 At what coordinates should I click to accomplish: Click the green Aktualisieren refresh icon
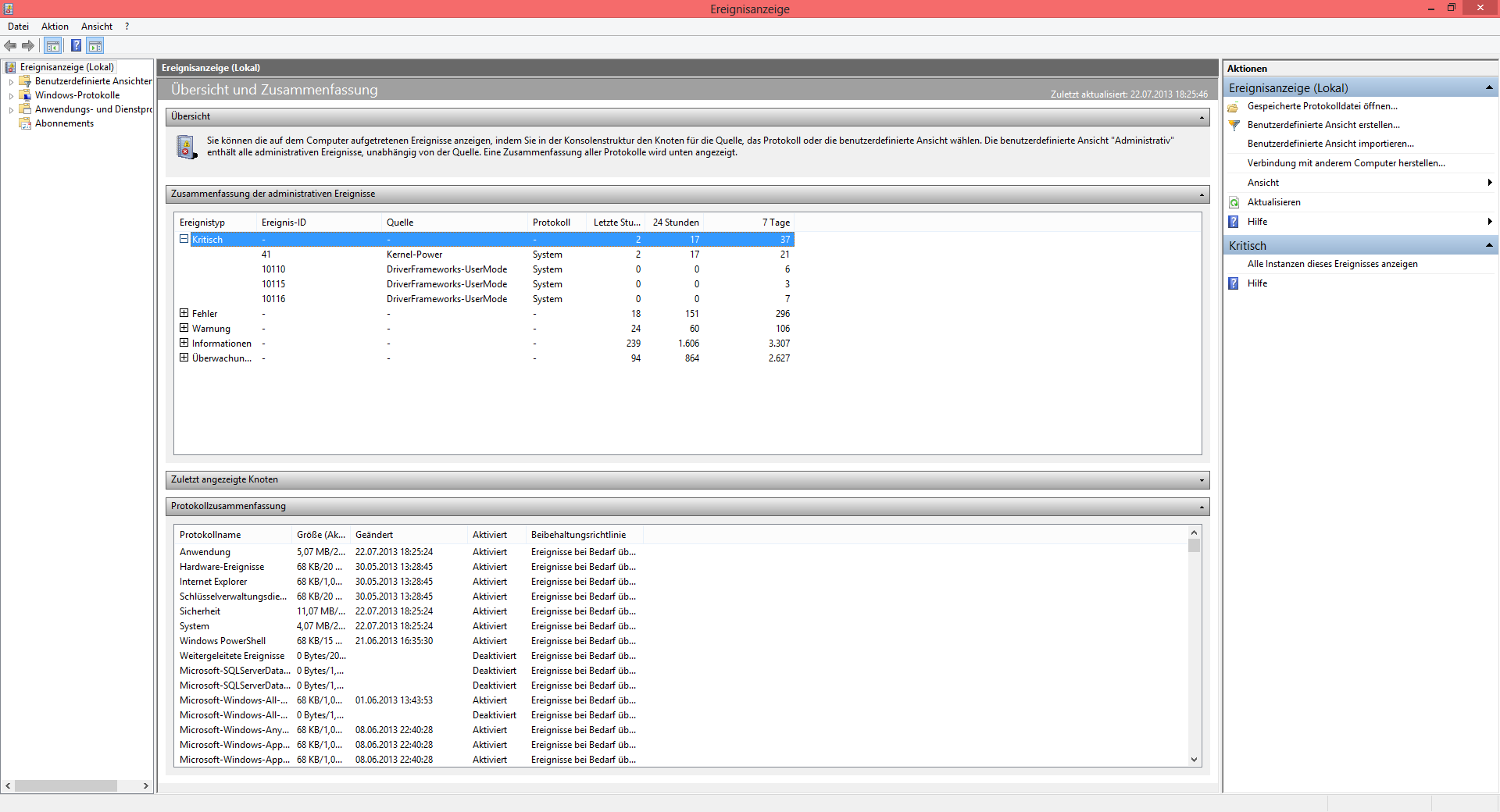1234,202
